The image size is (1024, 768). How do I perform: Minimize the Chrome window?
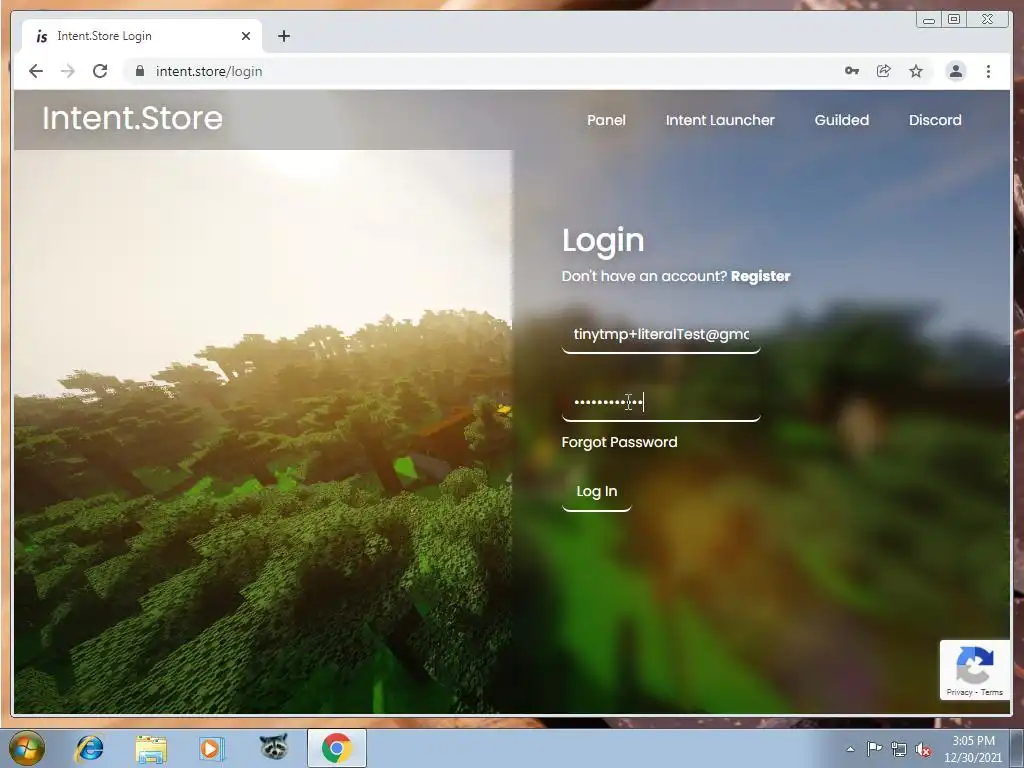[929, 20]
